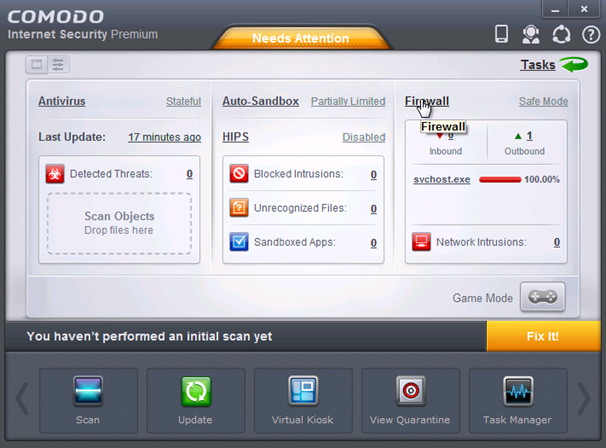Click the Network Intrusions red monitor icon
Screen dimensions: 606x448
[x=421, y=242]
